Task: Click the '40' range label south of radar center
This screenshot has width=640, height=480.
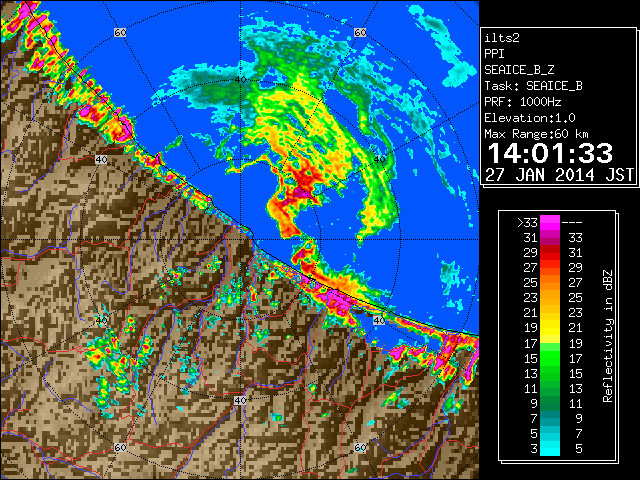Action: (x=240, y=400)
